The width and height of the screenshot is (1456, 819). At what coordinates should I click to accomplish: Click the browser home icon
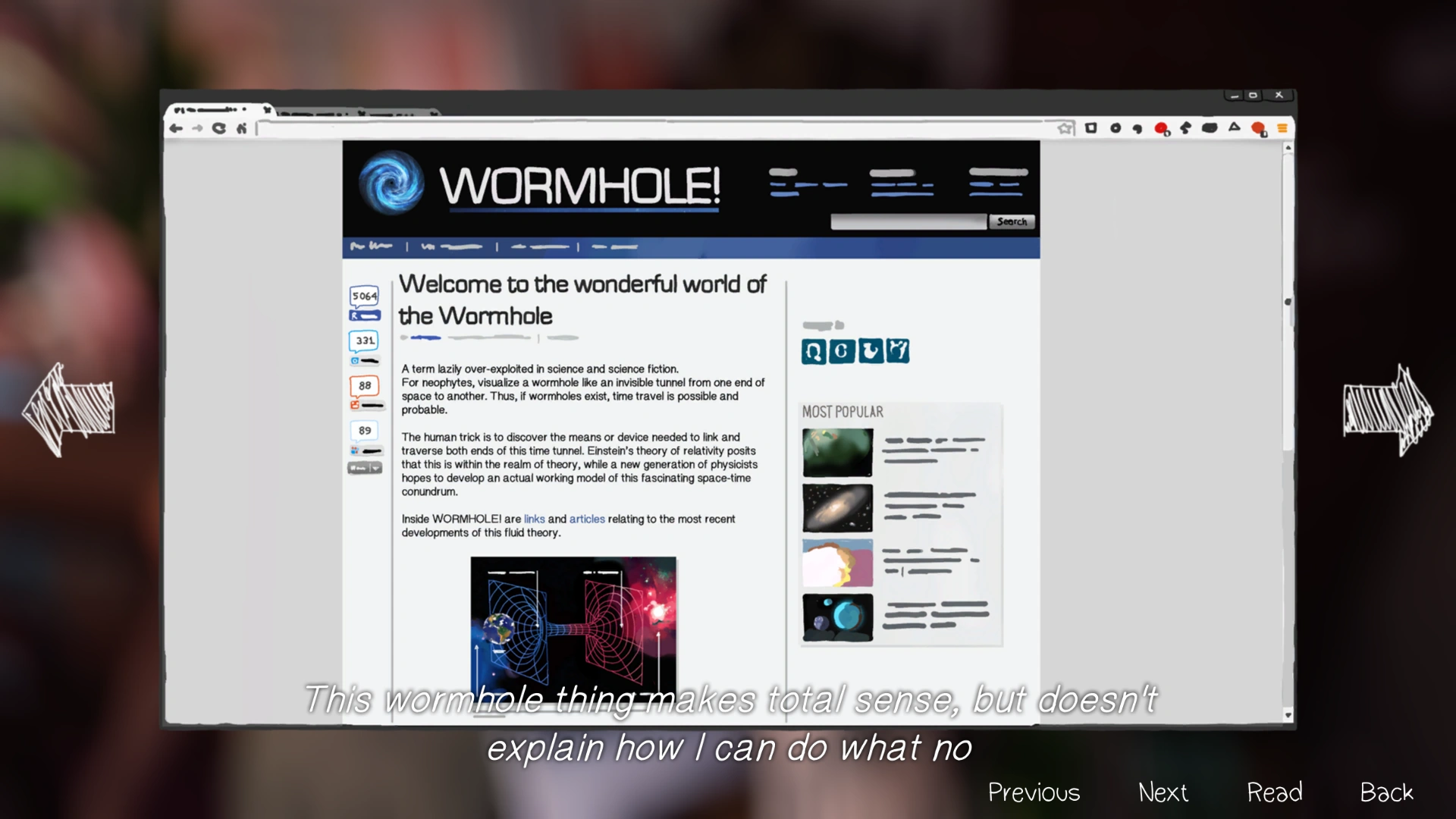(x=241, y=128)
